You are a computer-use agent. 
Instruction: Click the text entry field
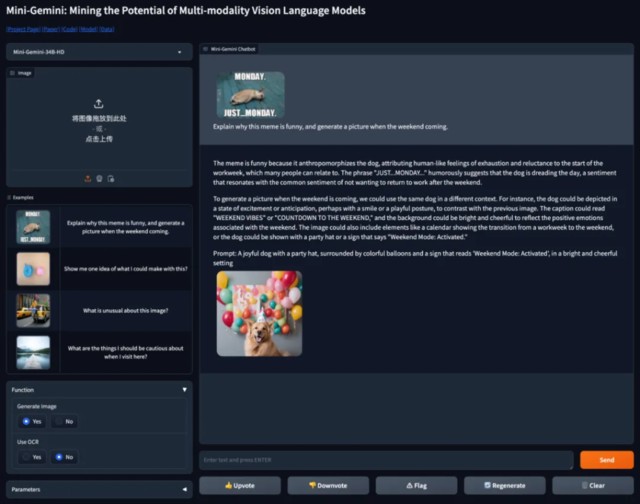[x=386, y=460]
